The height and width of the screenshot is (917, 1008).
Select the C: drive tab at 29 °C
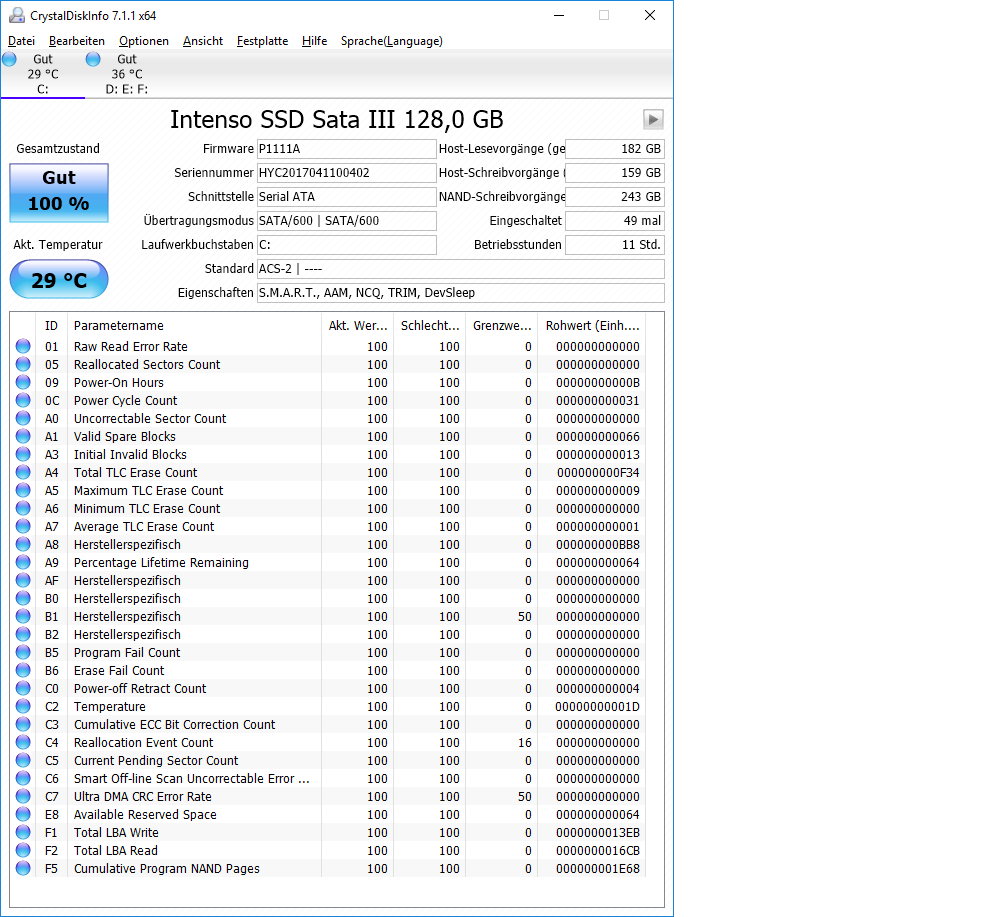[42, 74]
